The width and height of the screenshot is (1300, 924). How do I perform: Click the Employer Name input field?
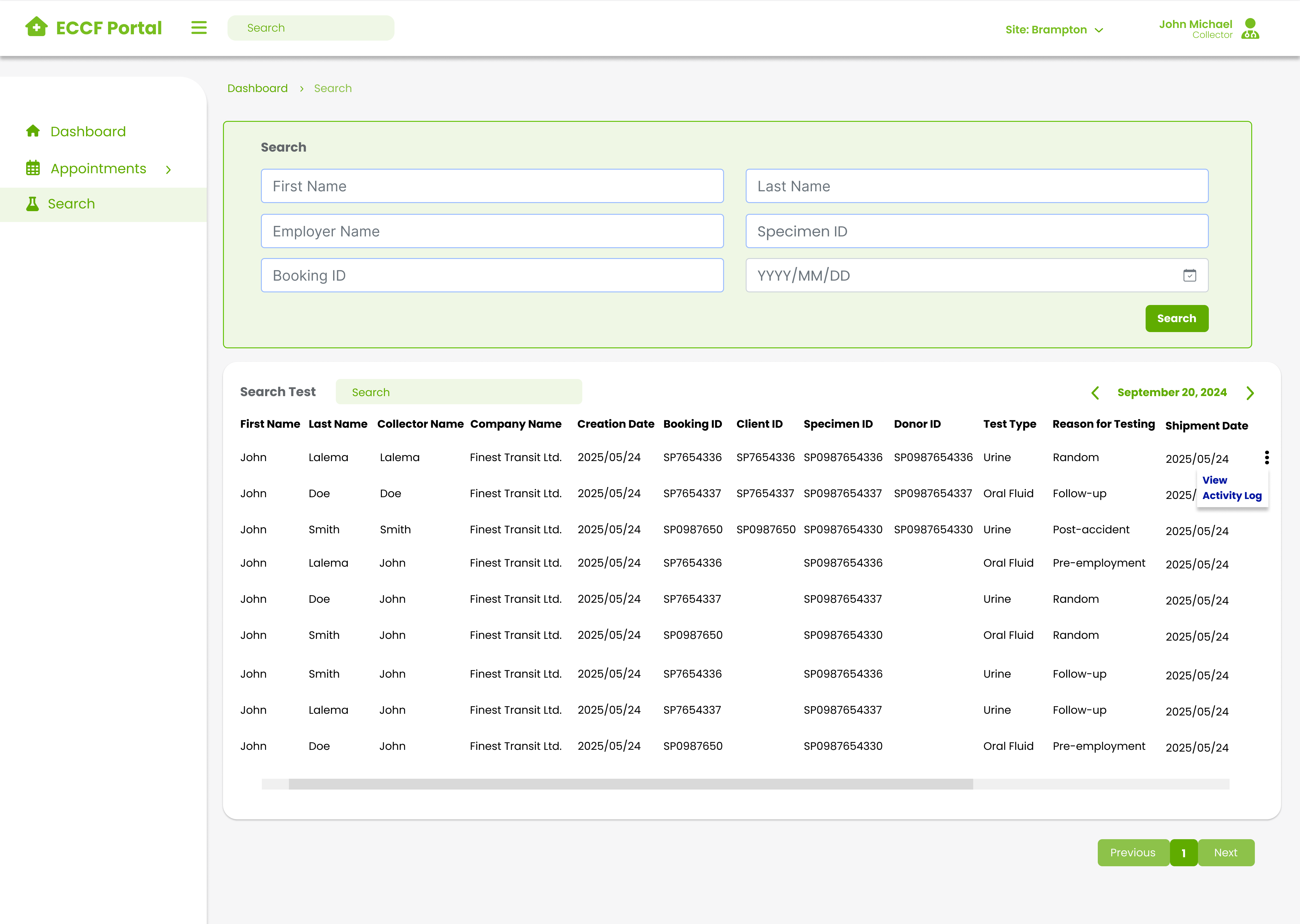pos(492,231)
